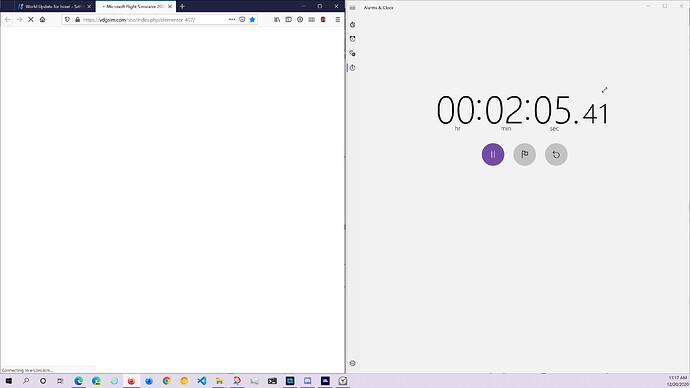
Task: Switch to Firefox in taskbar
Action: 131,381
